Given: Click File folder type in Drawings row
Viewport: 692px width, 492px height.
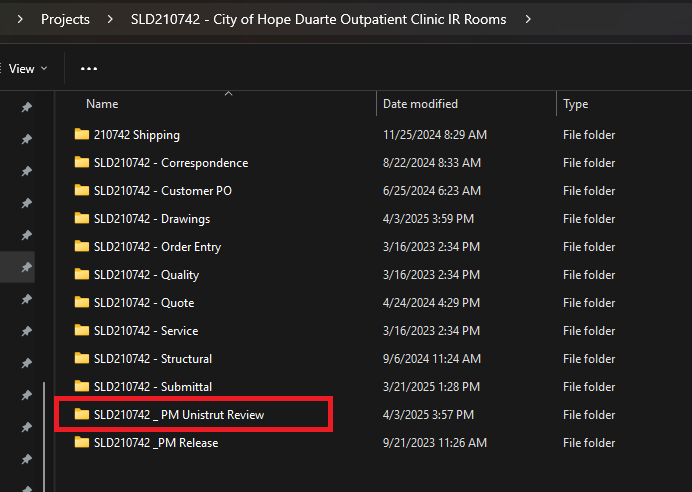Looking at the screenshot, I should tap(589, 219).
